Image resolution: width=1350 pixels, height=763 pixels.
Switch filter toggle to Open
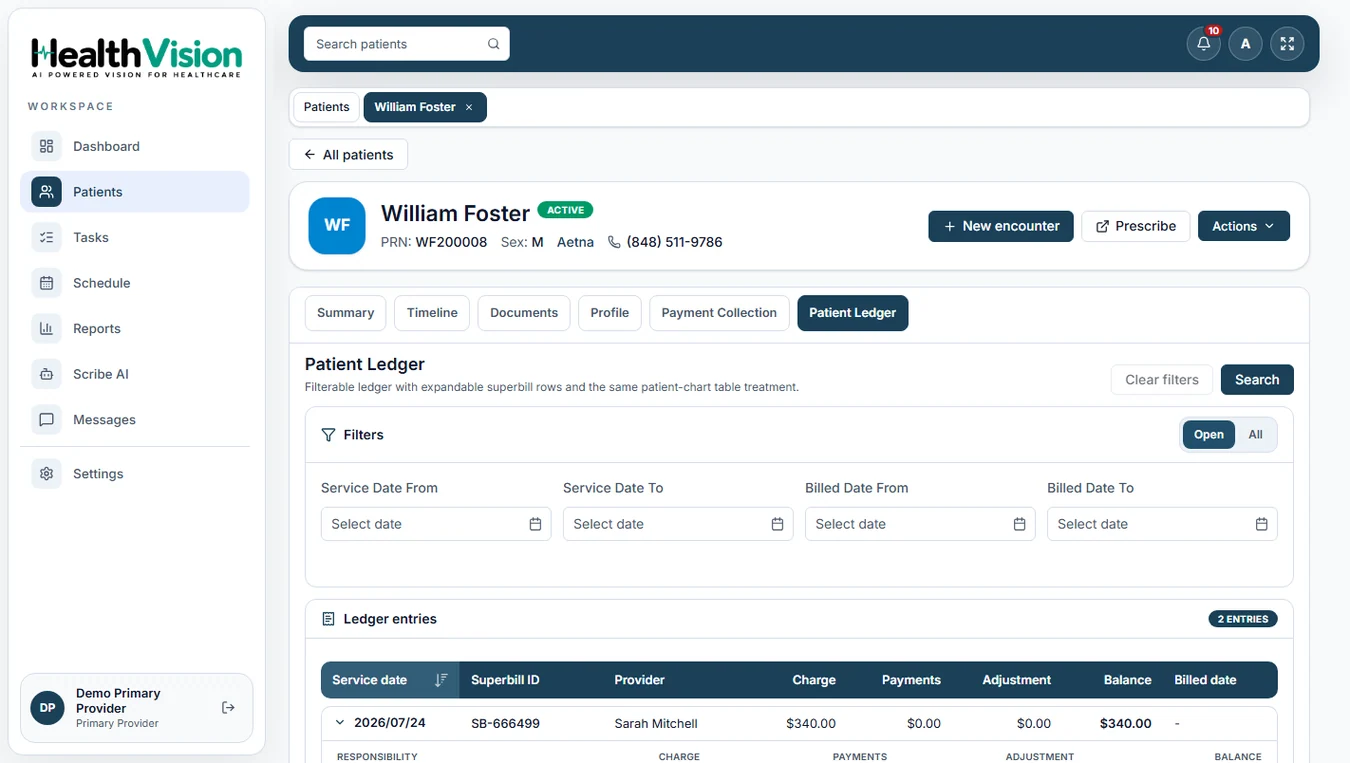tap(1208, 435)
